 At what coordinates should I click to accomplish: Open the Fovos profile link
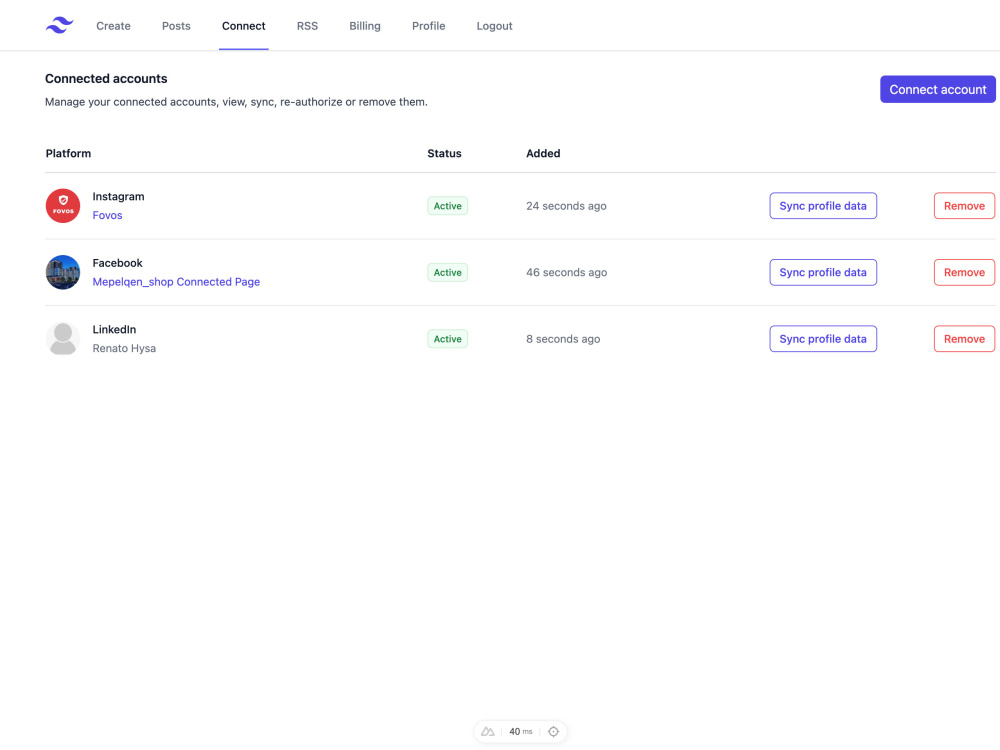pos(107,215)
